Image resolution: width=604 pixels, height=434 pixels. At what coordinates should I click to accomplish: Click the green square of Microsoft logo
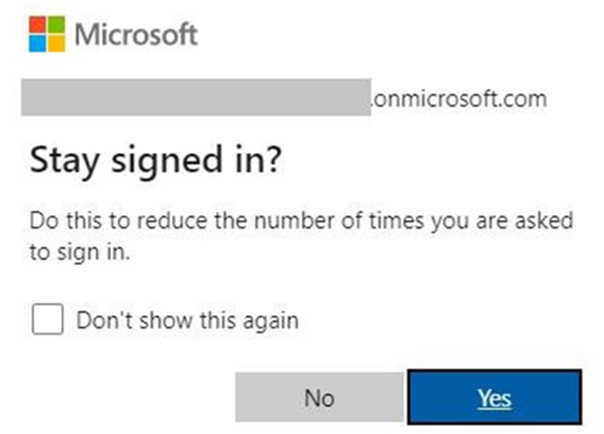point(55,25)
